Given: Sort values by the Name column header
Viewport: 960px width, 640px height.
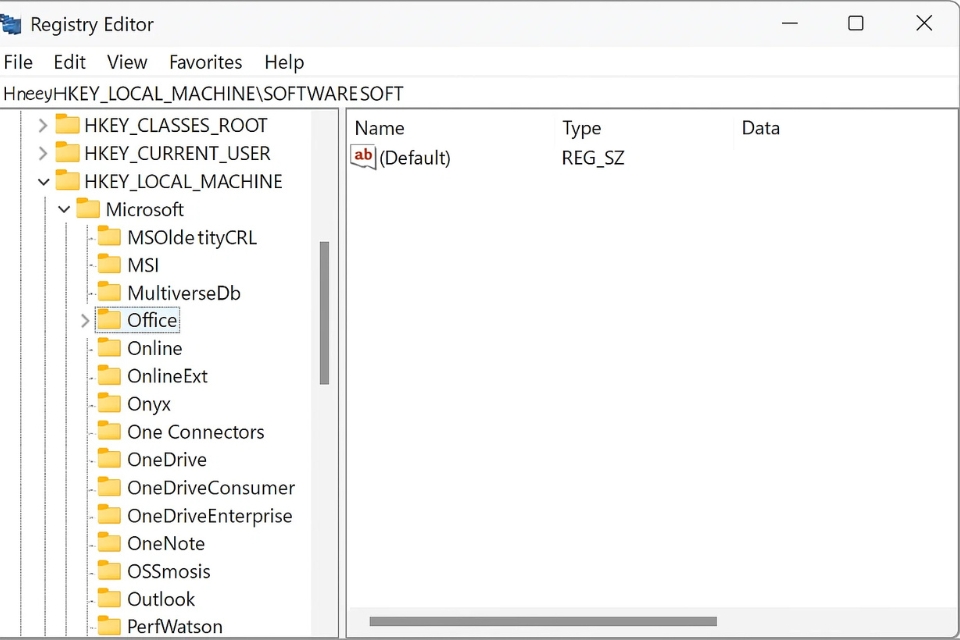Looking at the screenshot, I should 380,128.
